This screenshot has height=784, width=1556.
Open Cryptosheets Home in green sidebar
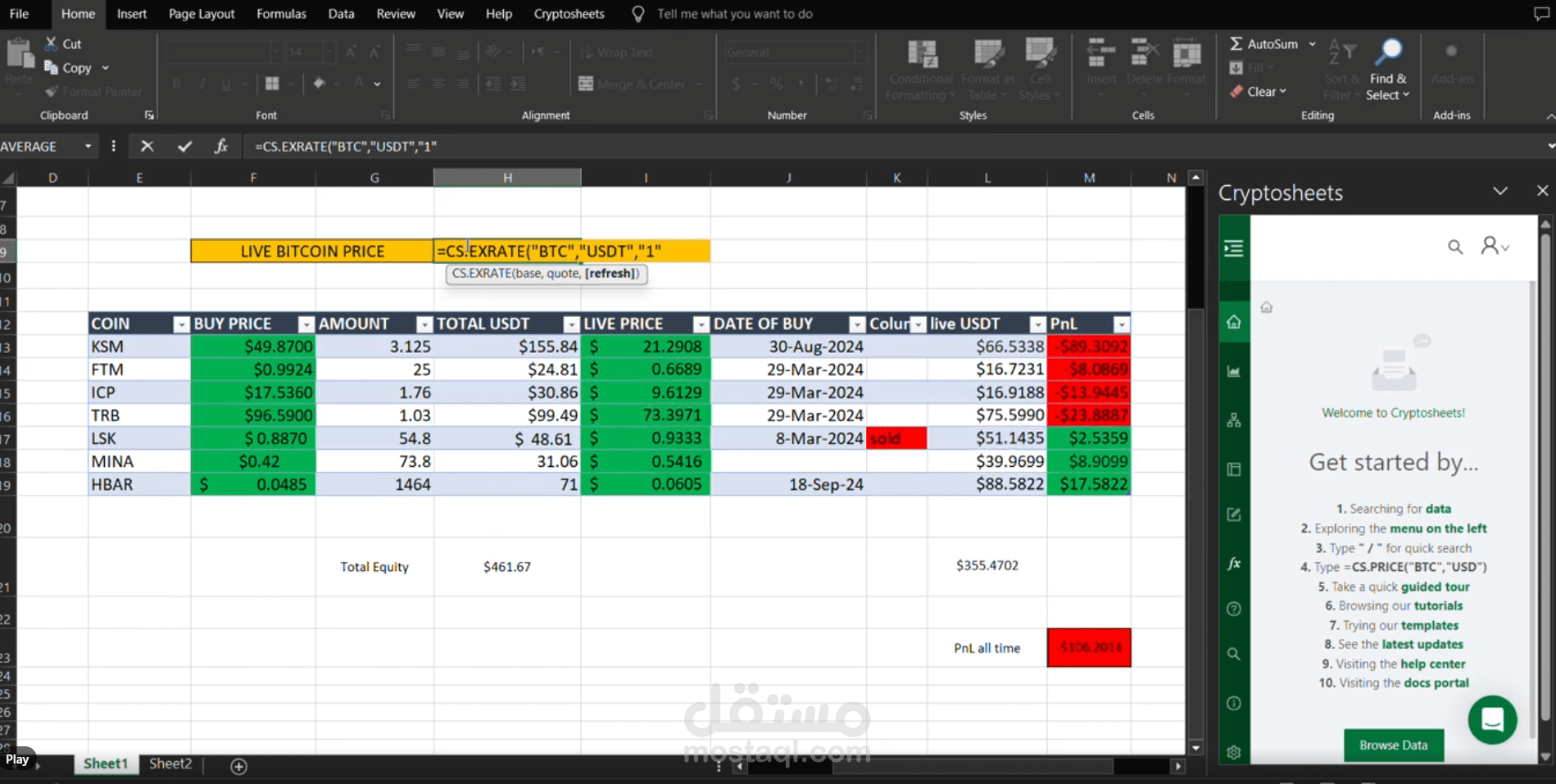(x=1234, y=322)
